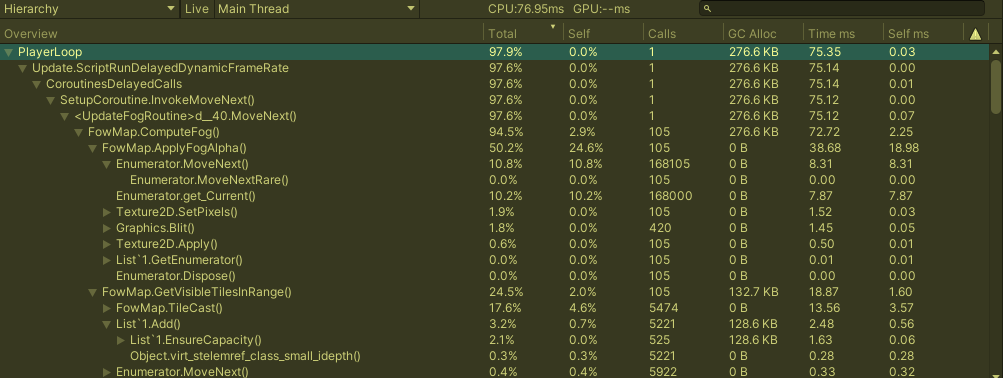Image resolution: width=1003 pixels, height=378 pixels.
Task: Collapse the PlayerLoop row
Action: (x=8, y=52)
